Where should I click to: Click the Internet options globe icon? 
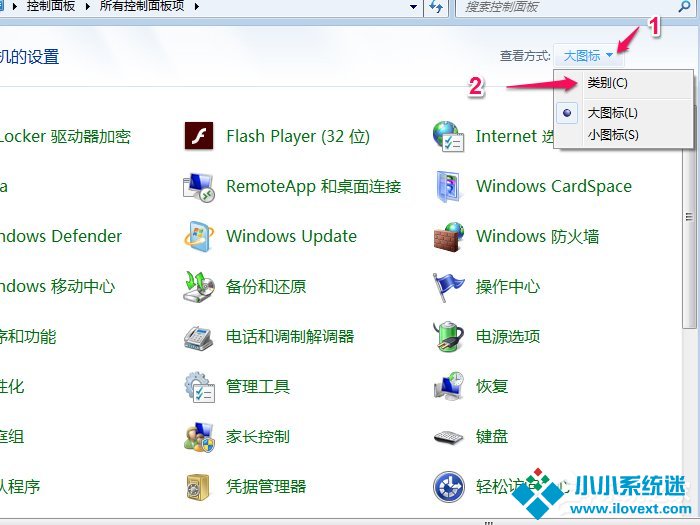pyautogui.click(x=448, y=136)
